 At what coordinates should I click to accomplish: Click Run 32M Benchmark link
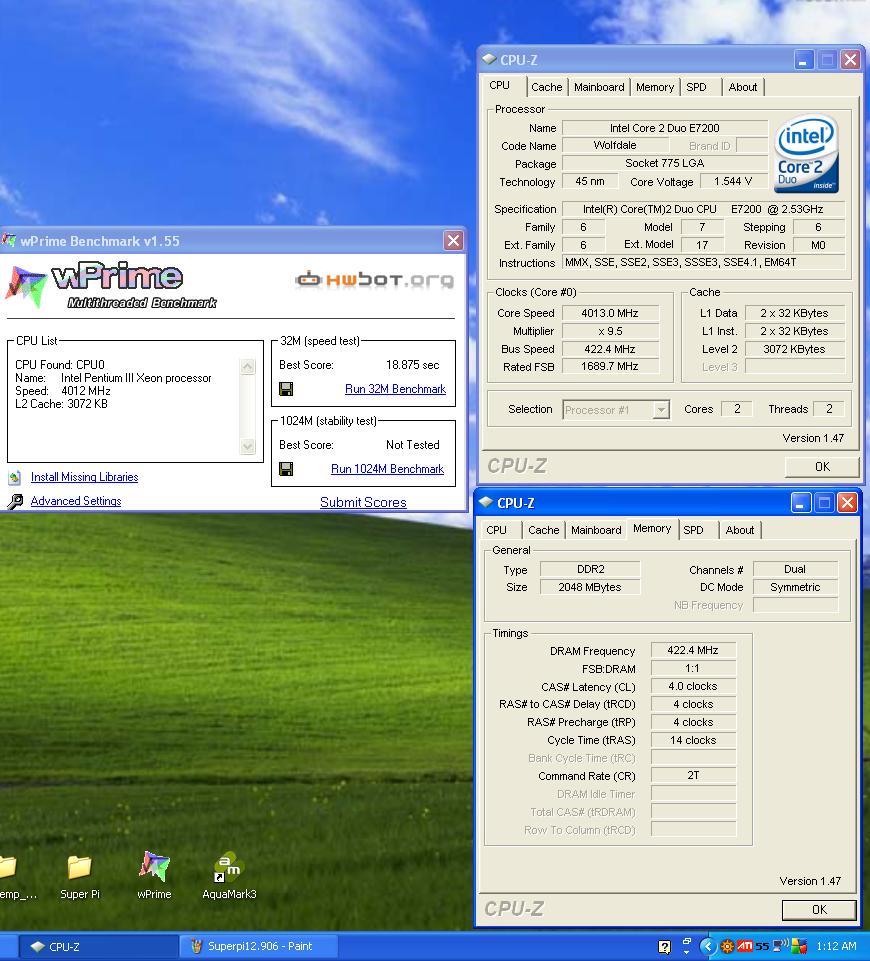point(395,389)
